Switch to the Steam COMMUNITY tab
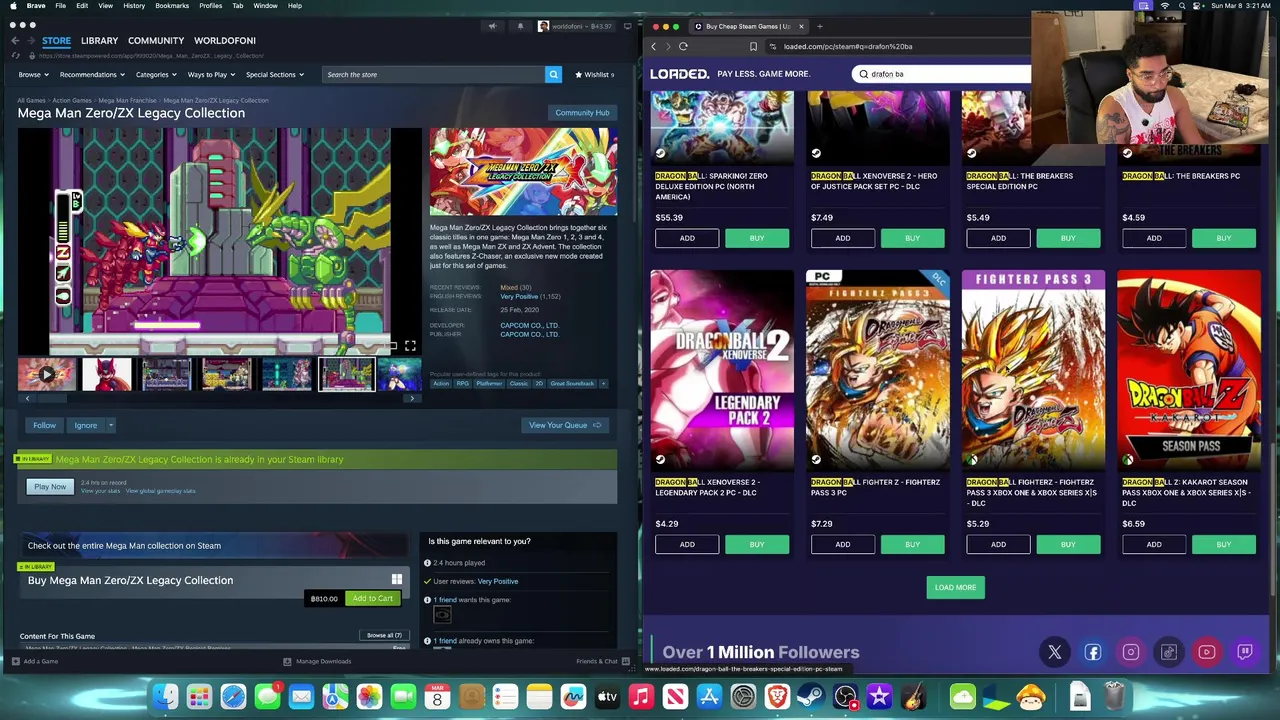Viewport: 1280px width, 720px height. point(156,40)
